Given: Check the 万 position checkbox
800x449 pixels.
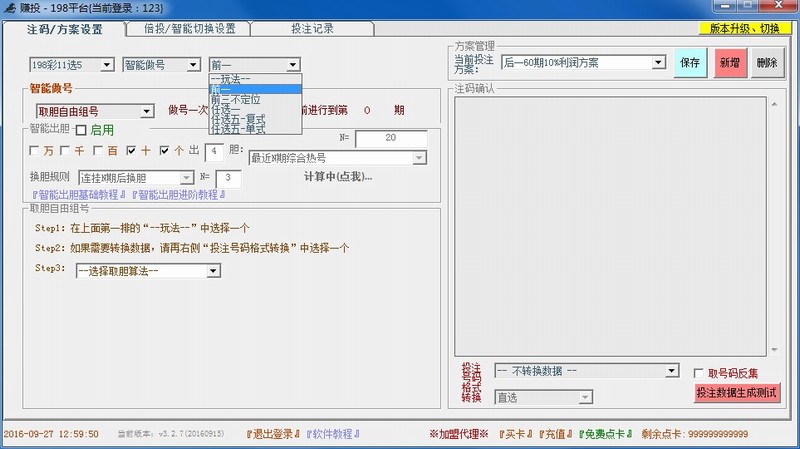Looking at the screenshot, I should click(36, 151).
